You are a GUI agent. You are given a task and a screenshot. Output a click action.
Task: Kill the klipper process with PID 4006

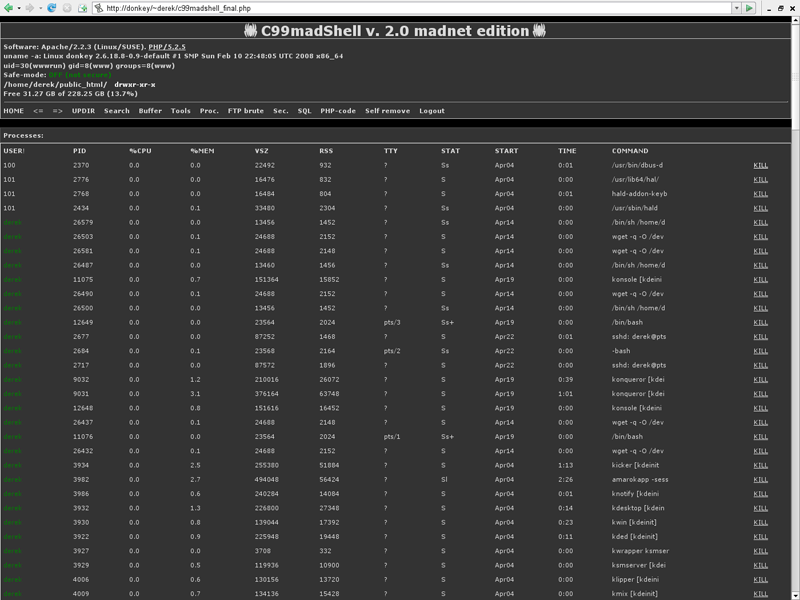coord(761,580)
